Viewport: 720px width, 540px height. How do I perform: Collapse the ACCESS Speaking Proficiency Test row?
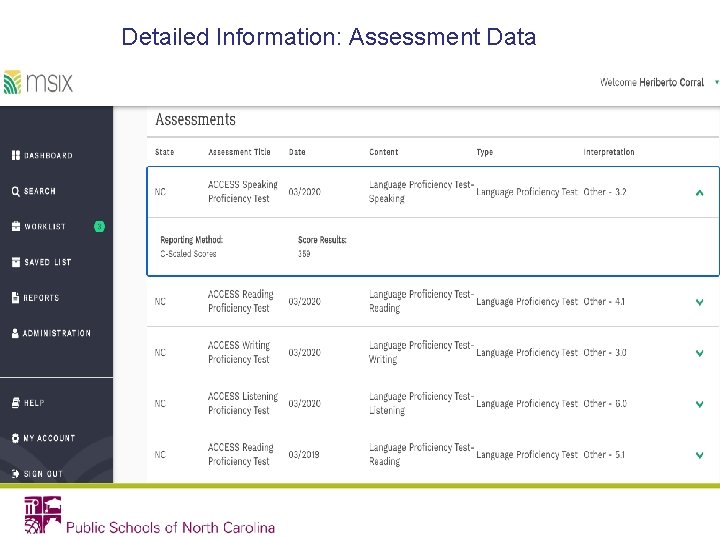point(699,193)
